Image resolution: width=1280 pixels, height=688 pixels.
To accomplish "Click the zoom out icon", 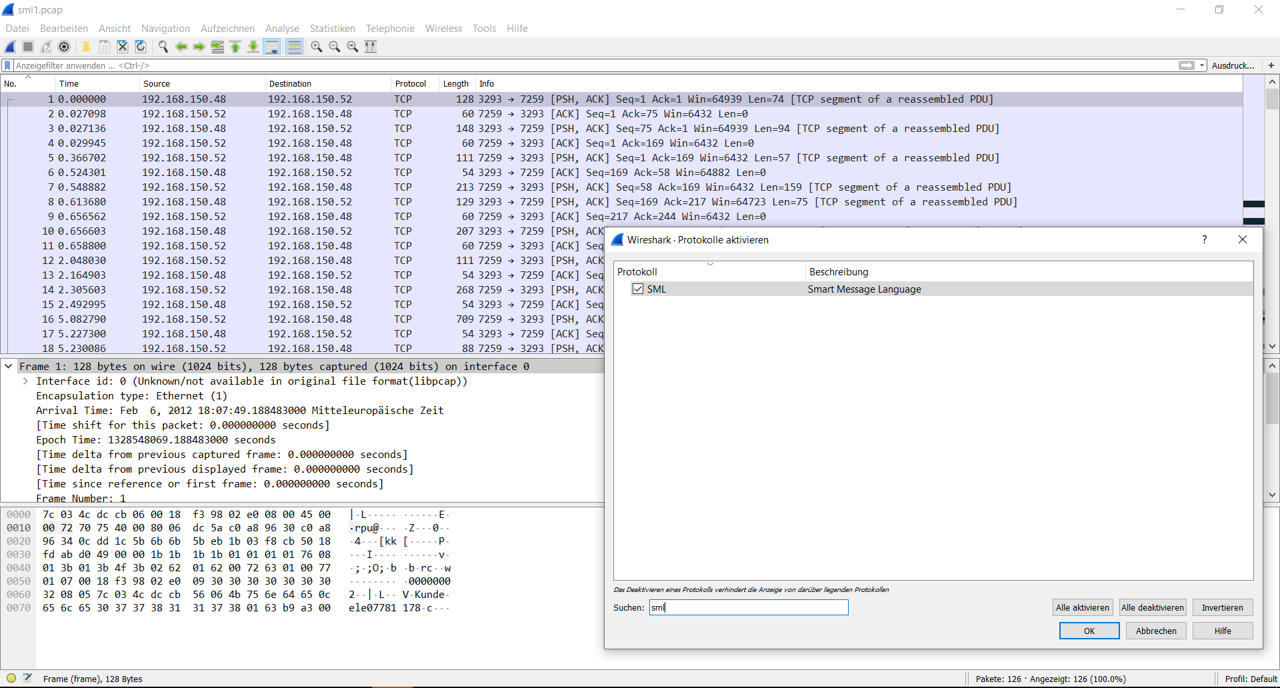I will tap(334, 47).
